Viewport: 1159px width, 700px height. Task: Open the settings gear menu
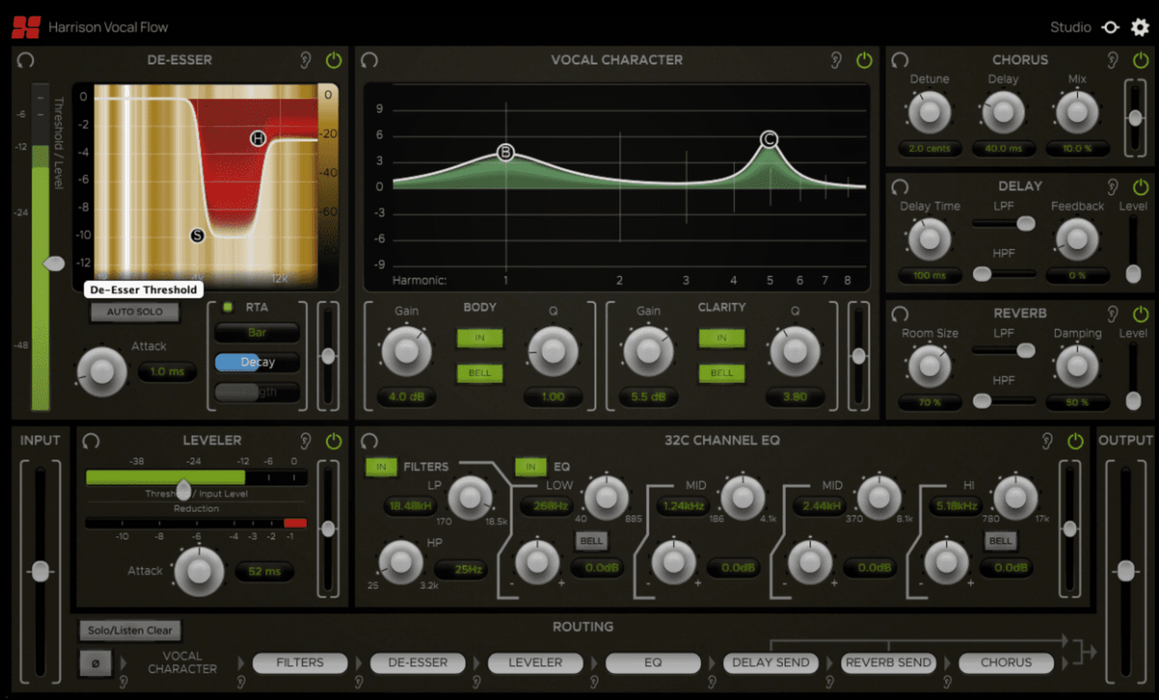click(1140, 27)
